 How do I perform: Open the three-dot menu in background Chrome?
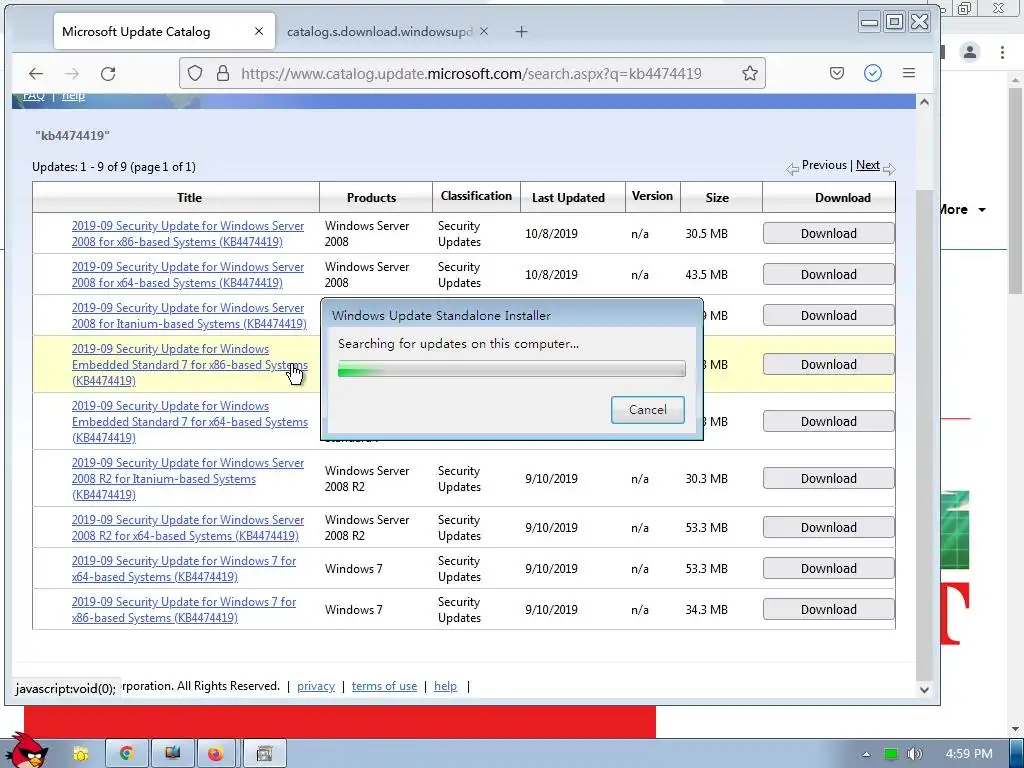[1002, 52]
